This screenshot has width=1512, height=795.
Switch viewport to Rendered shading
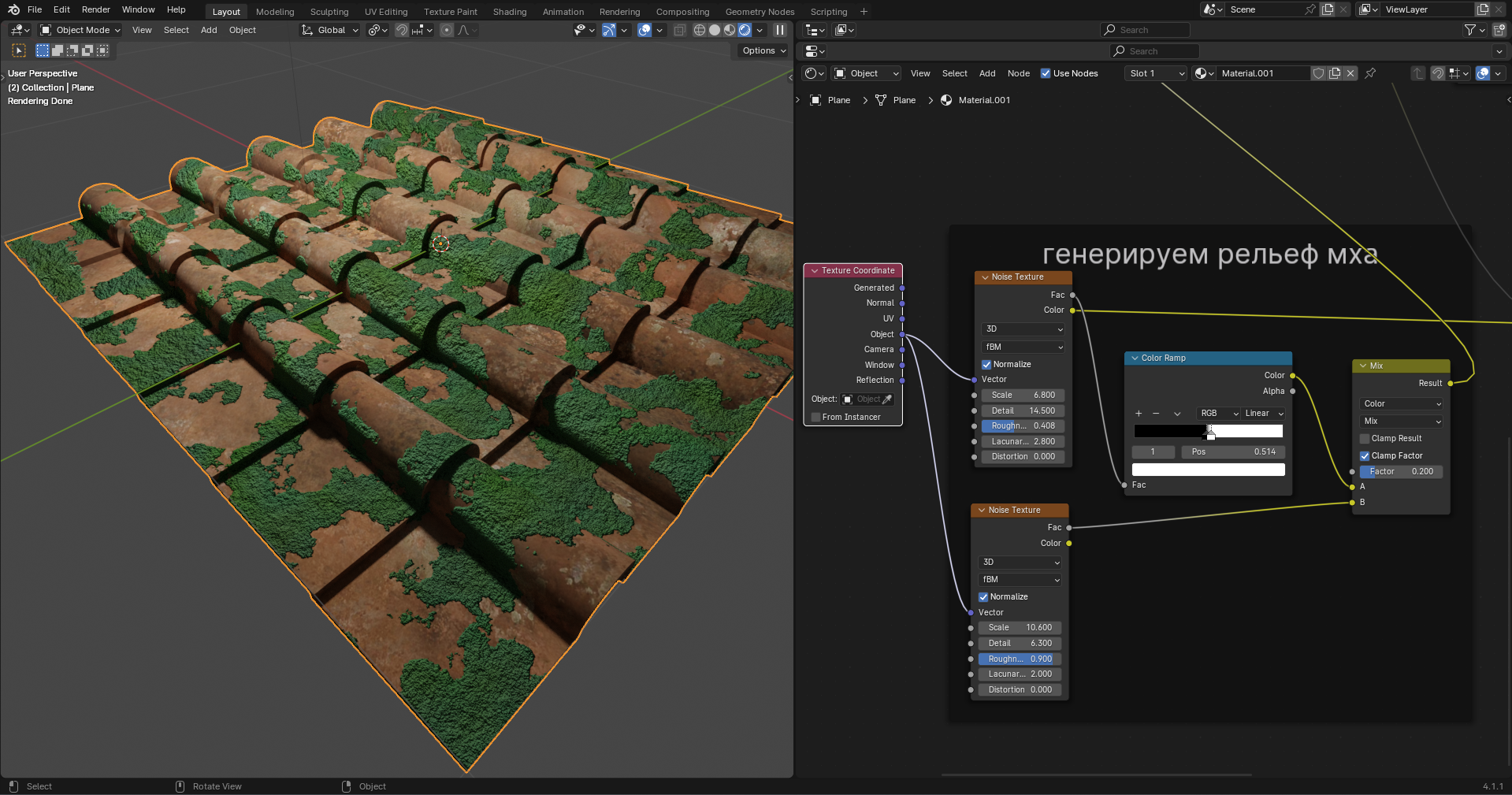point(745,30)
